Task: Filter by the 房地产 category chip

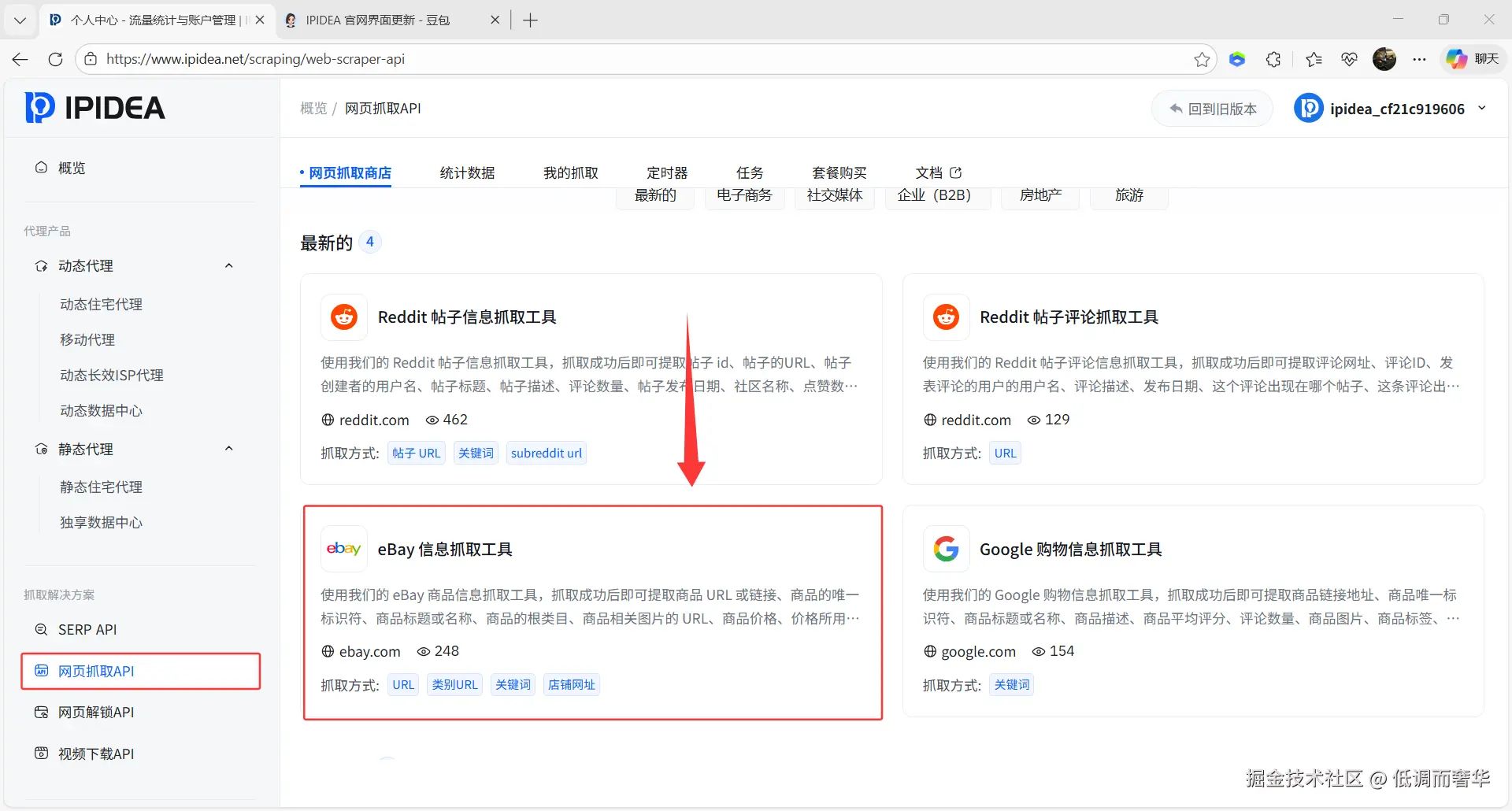Action: (x=1041, y=195)
